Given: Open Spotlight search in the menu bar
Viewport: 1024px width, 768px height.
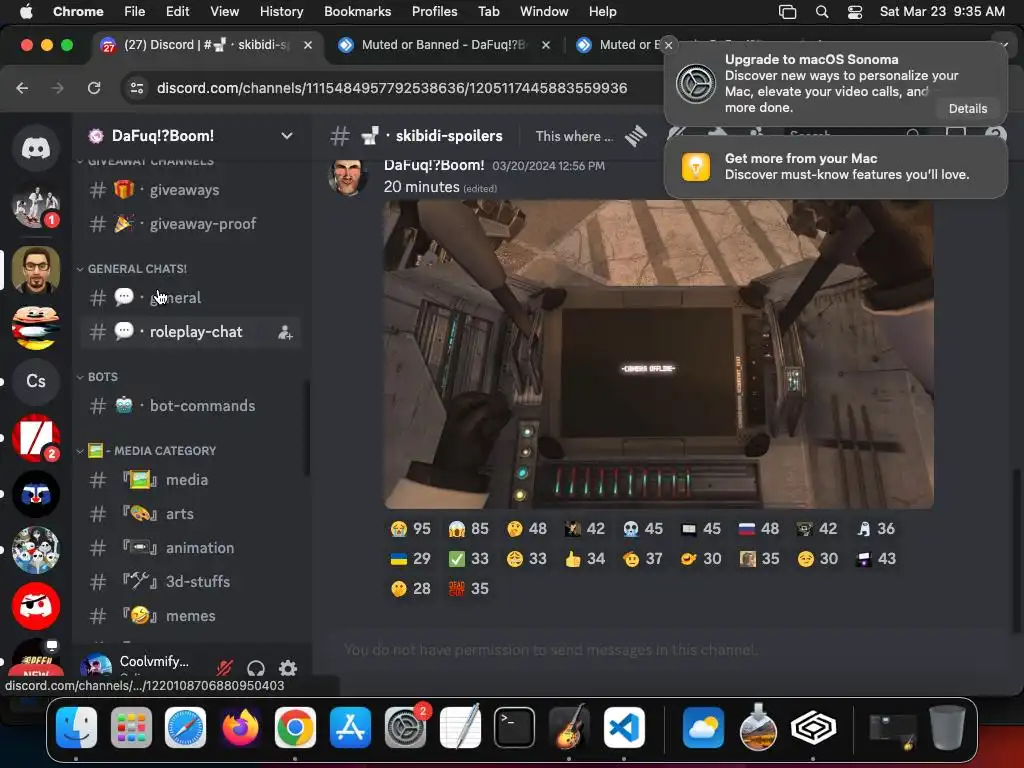Looking at the screenshot, I should click(x=822, y=12).
